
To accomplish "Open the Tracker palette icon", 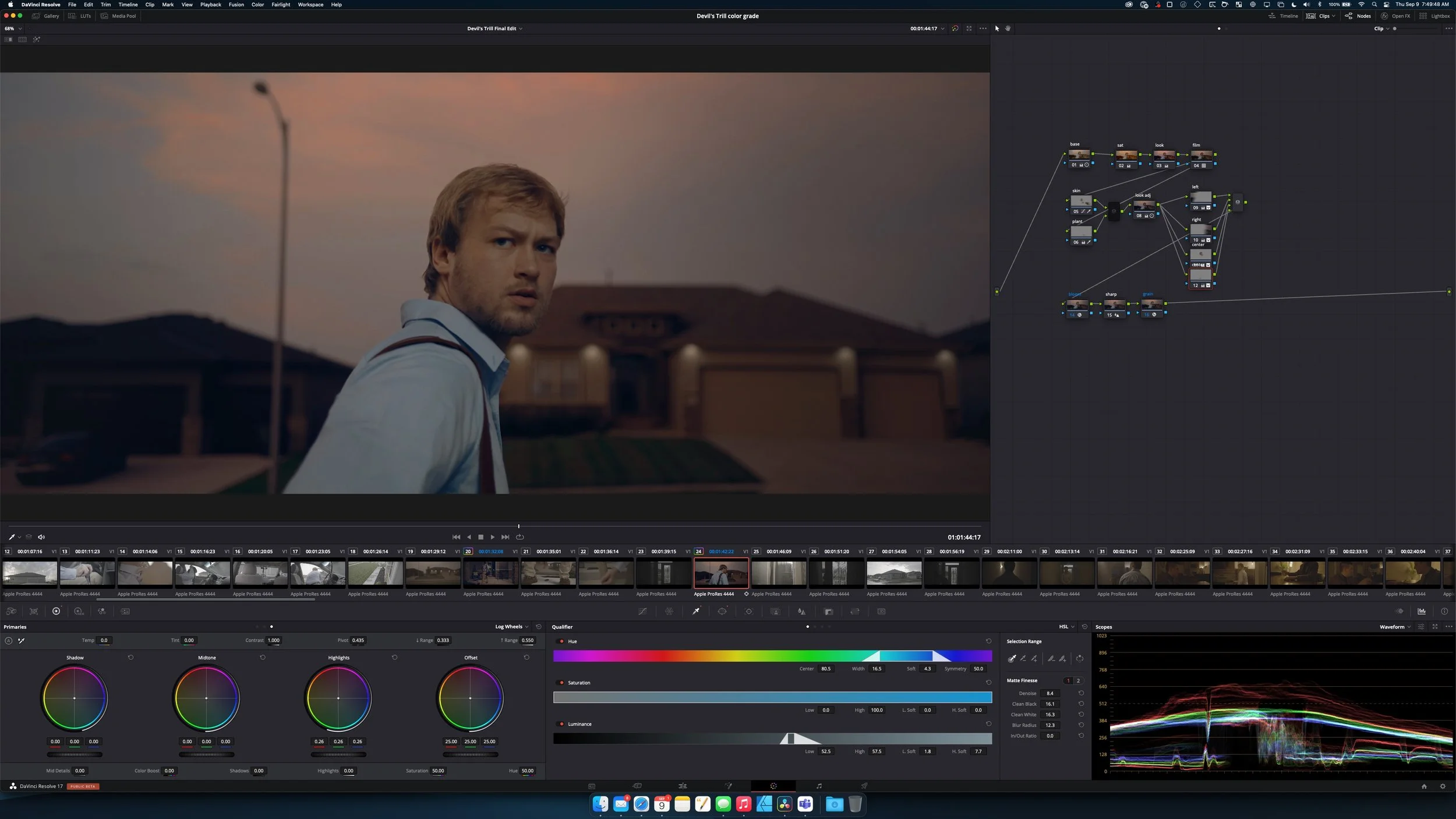I will pyautogui.click(x=749, y=612).
